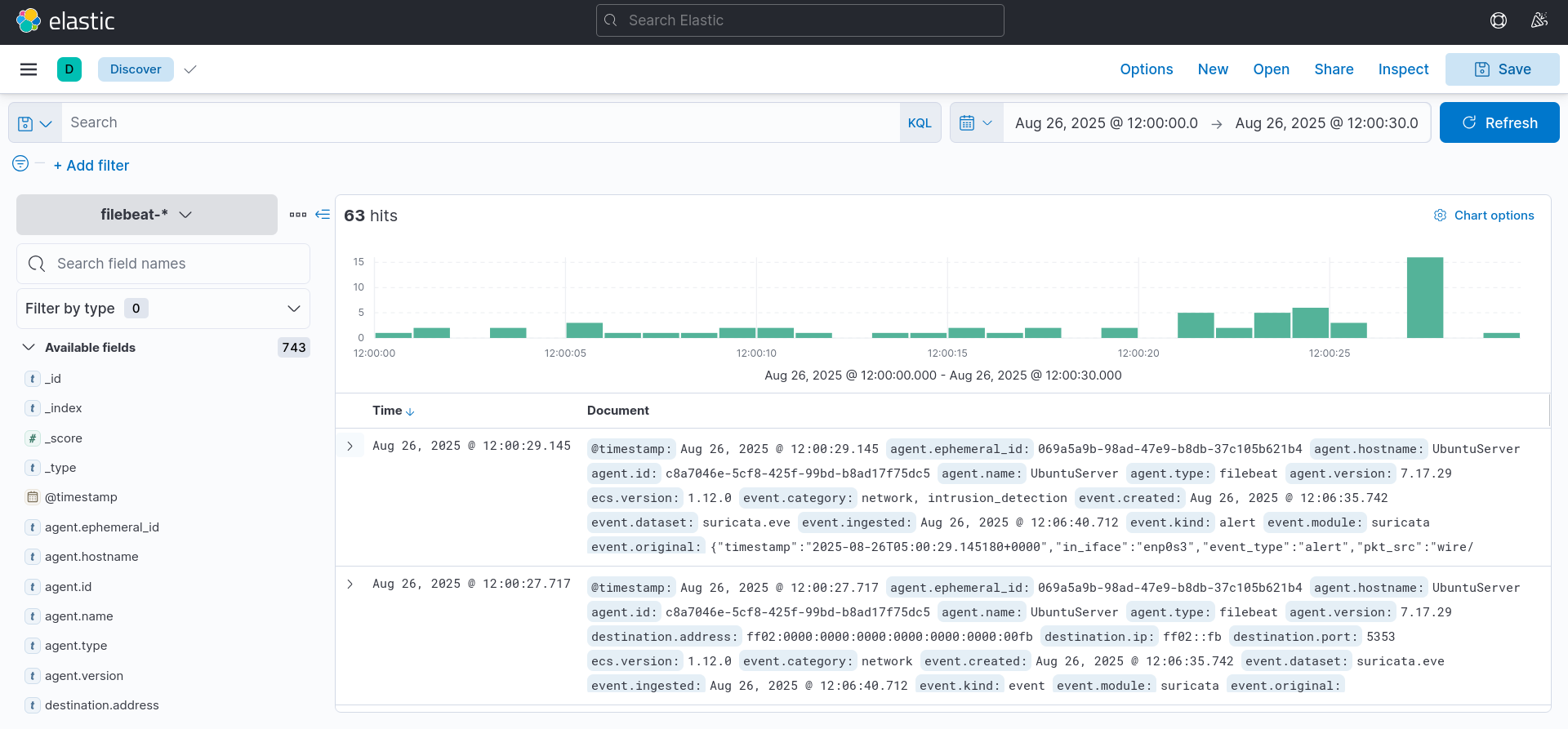This screenshot has width=1568, height=729.
Task: Open the help menu icon
Action: tap(1498, 20)
